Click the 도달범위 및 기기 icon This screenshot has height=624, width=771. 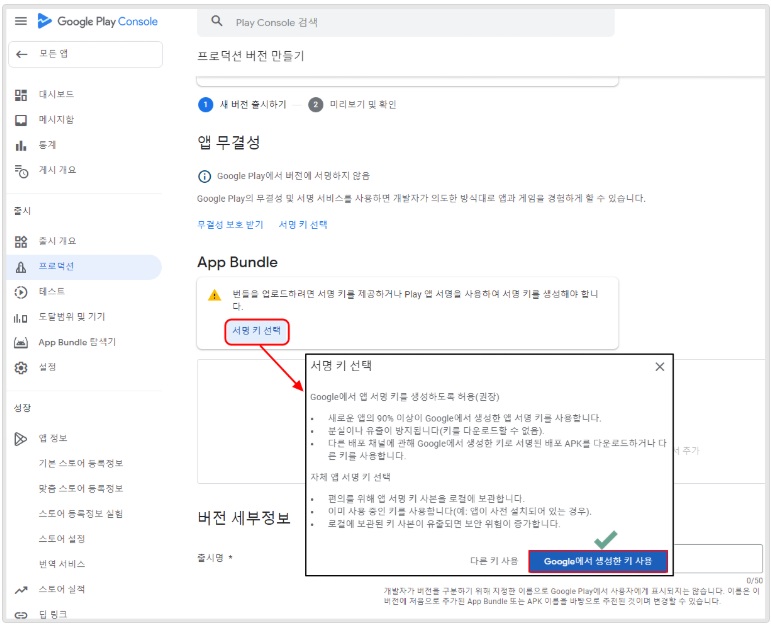tap(21, 318)
